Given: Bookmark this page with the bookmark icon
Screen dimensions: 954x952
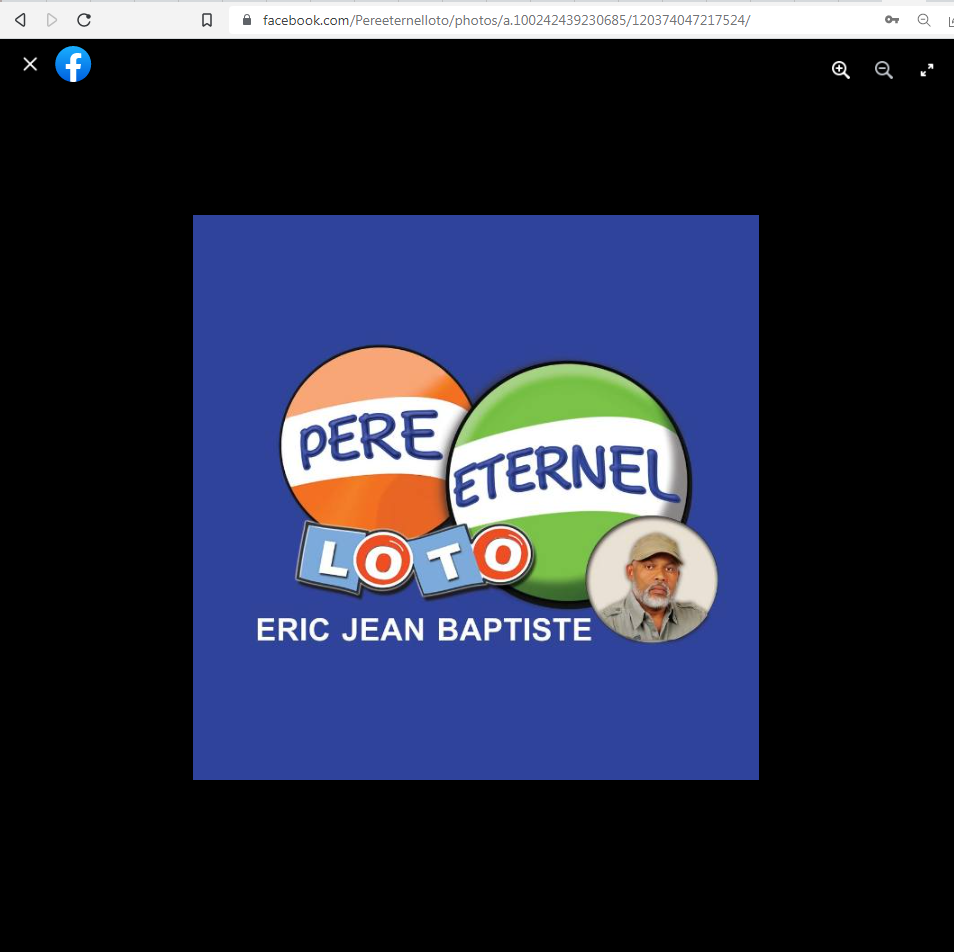Looking at the screenshot, I should point(207,20).
